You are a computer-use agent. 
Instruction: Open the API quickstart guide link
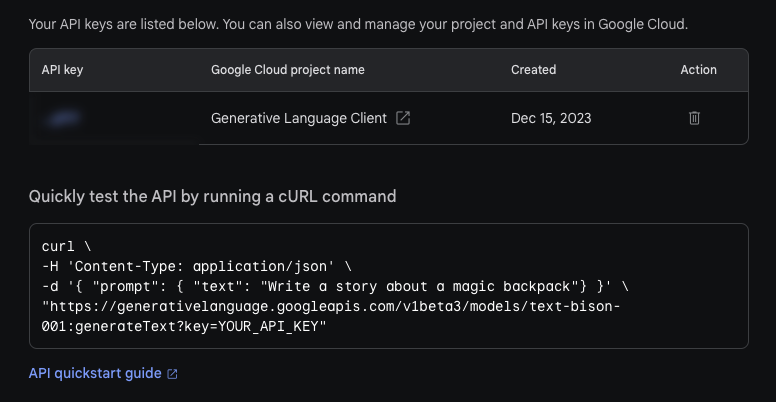95,373
